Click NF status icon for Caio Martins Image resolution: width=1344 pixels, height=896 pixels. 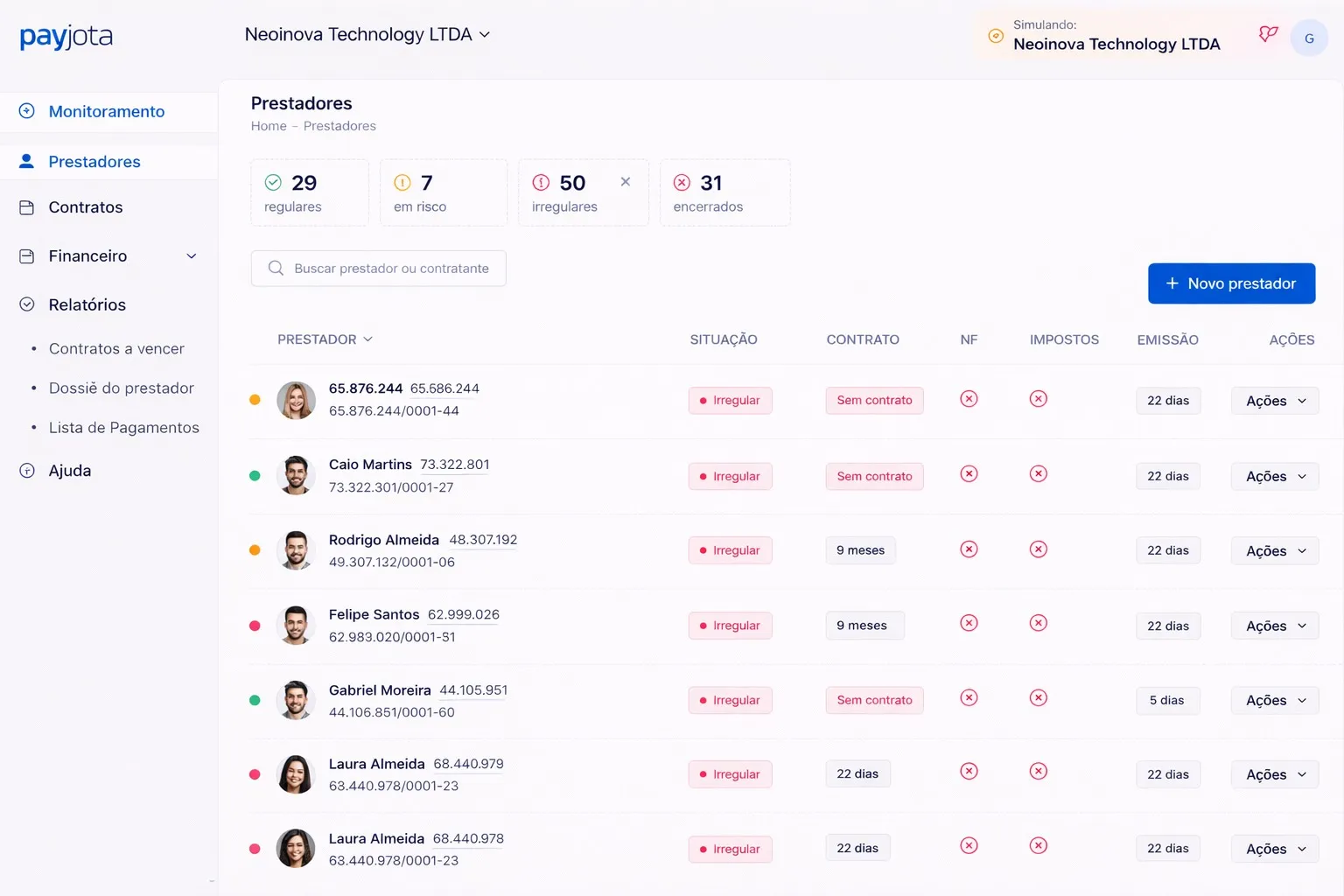tap(969, 474)
